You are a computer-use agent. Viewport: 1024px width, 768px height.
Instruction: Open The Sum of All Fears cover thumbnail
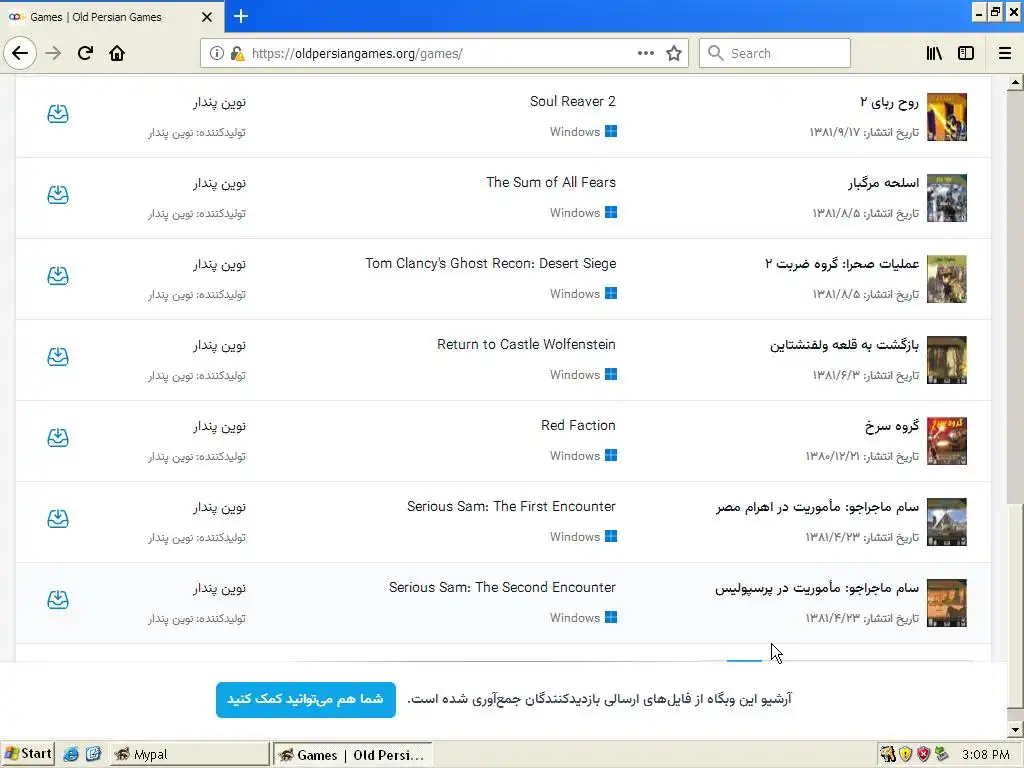pyautogui.click(x=947, y=198)
